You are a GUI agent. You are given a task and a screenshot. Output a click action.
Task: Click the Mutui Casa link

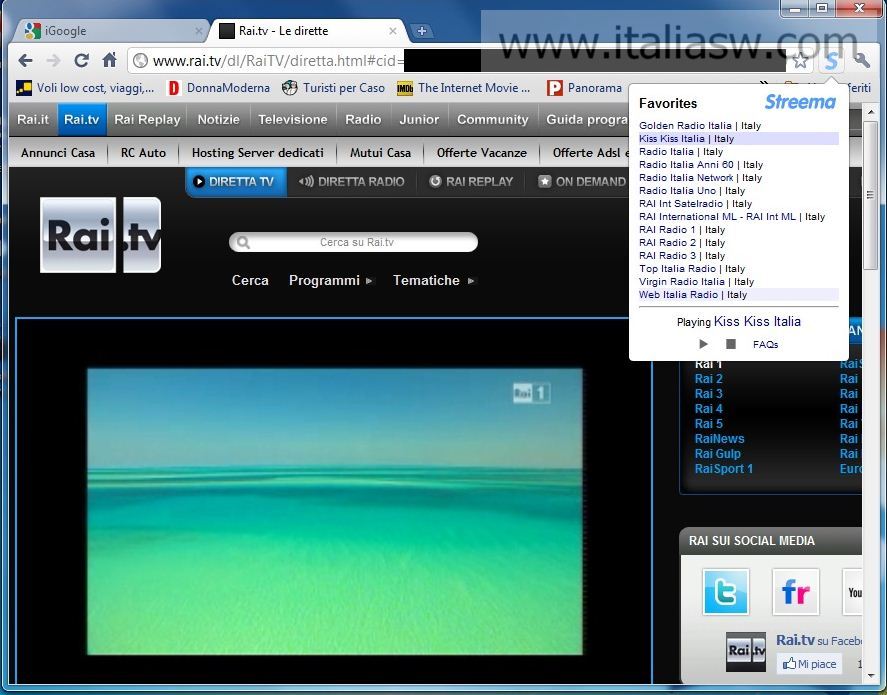pos(380,153)
